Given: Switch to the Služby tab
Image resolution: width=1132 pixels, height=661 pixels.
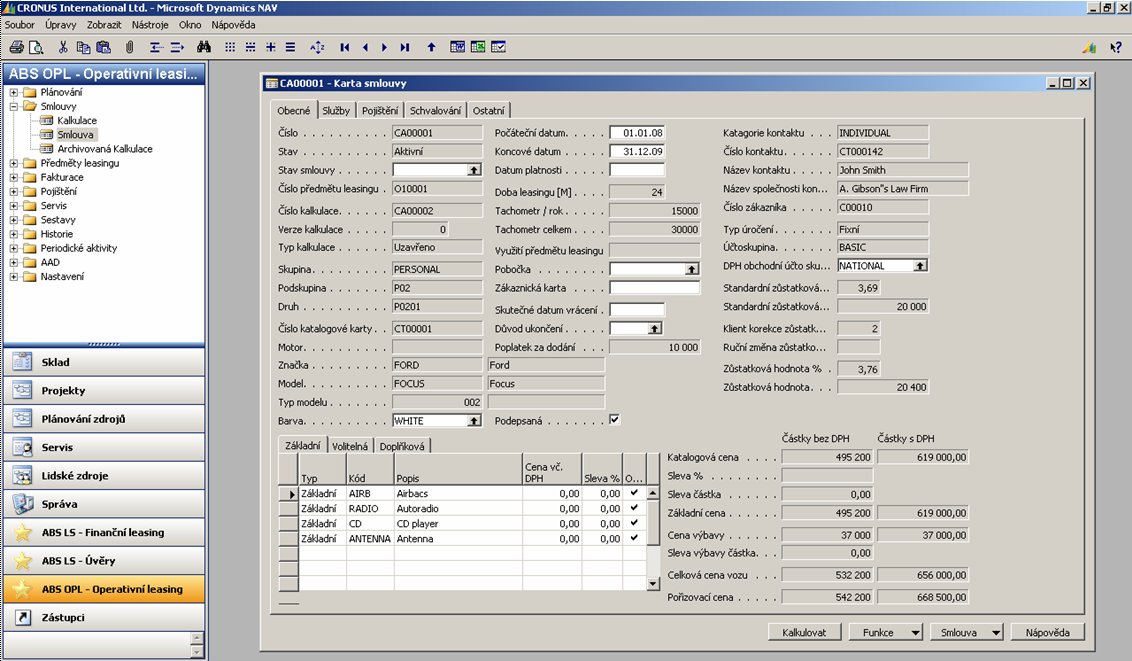Looking at the screenshot, I should [x=336, y=110].
